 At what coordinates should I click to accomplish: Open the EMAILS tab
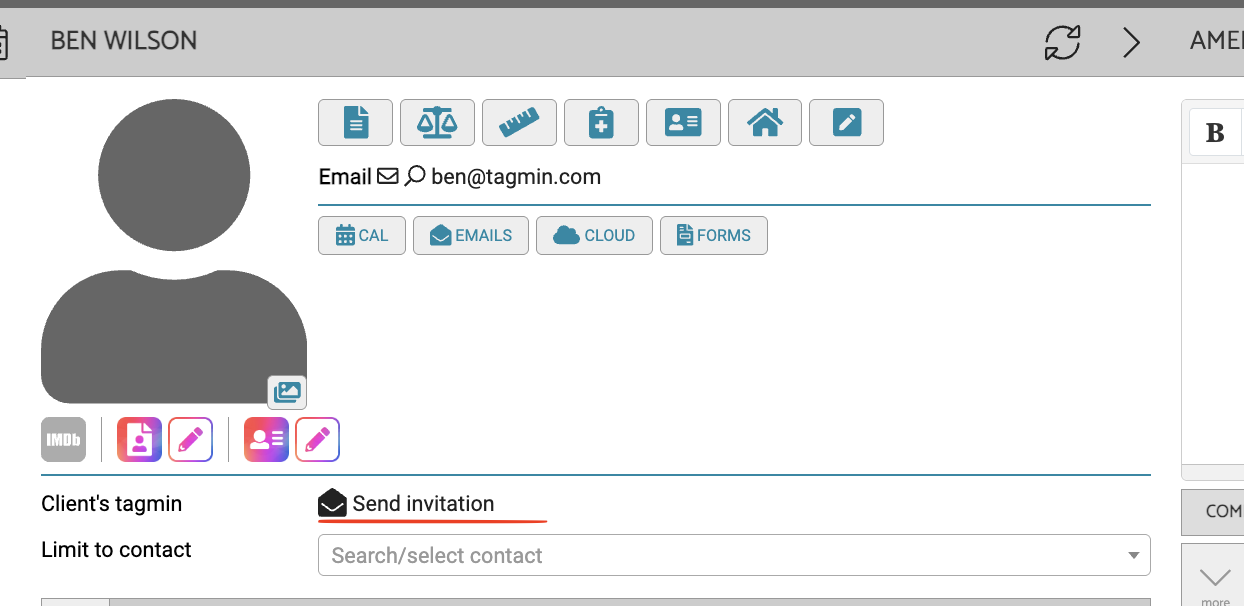(471, 236)
